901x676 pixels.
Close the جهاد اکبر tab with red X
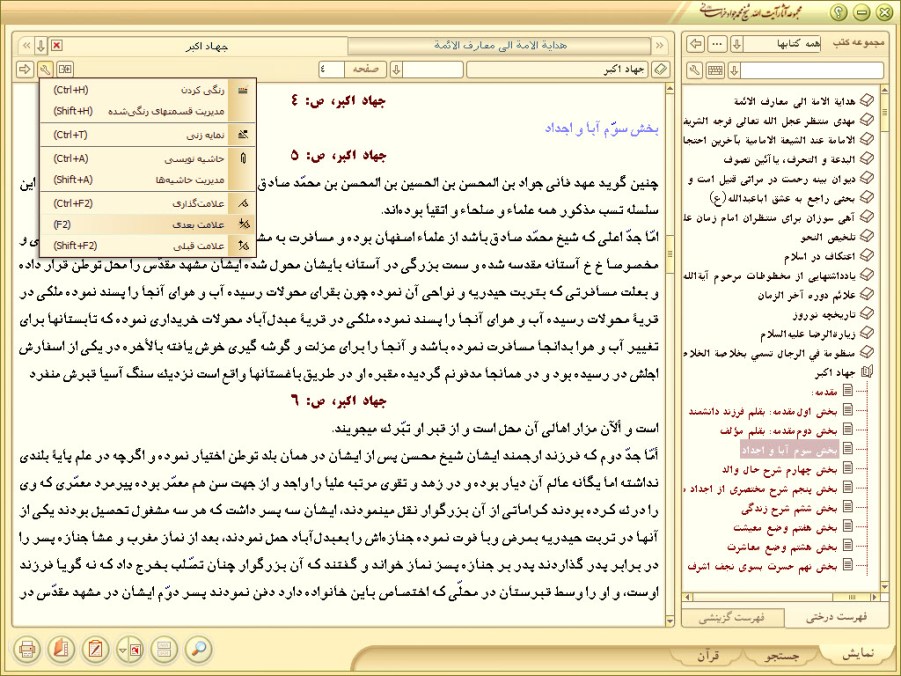(56, 45)
